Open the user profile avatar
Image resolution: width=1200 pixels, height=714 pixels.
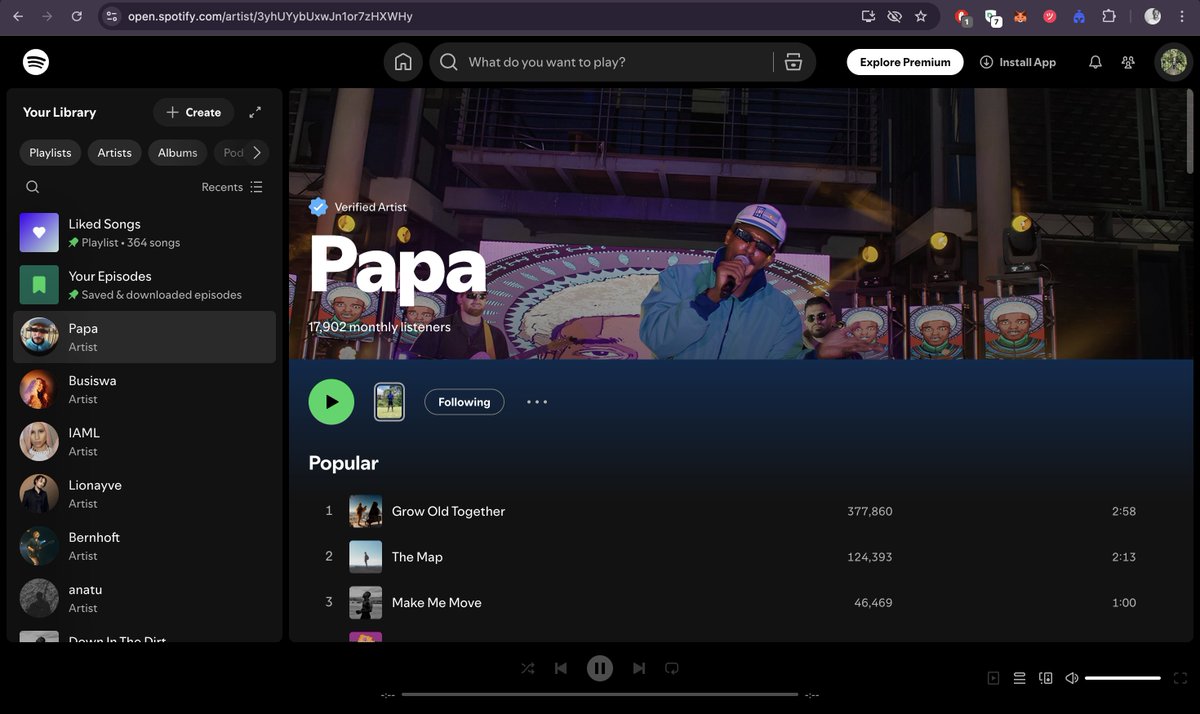click(x=1172, y=62)
